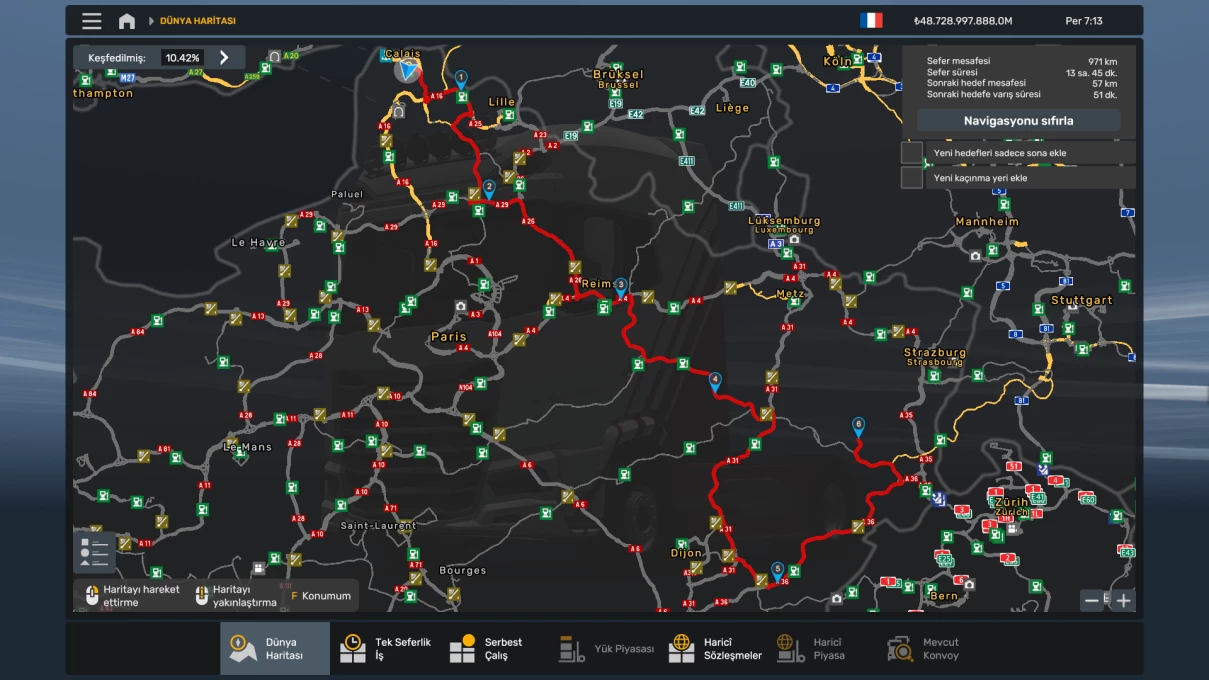This screenshot has height=680, width=1209.
Task: Select waypoint marker 6 on route
Action: 858,426
